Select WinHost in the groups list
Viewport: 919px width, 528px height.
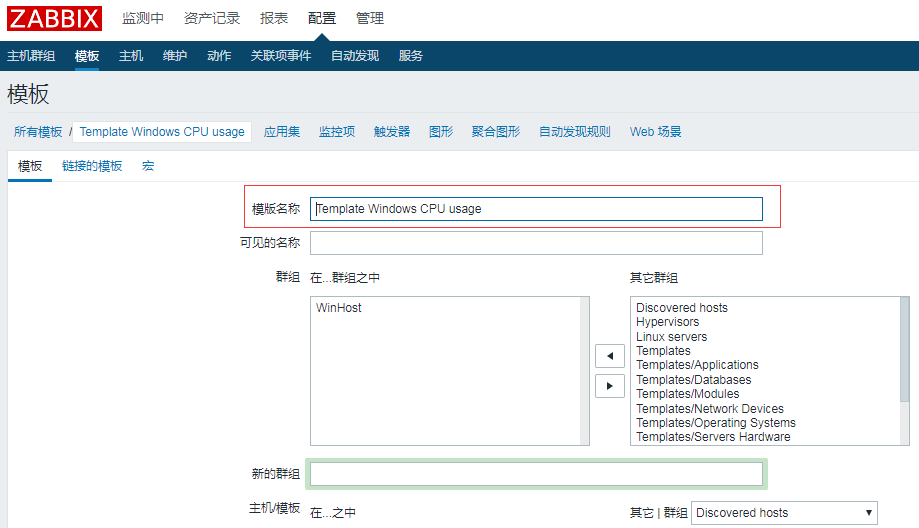tap(339, 308)
